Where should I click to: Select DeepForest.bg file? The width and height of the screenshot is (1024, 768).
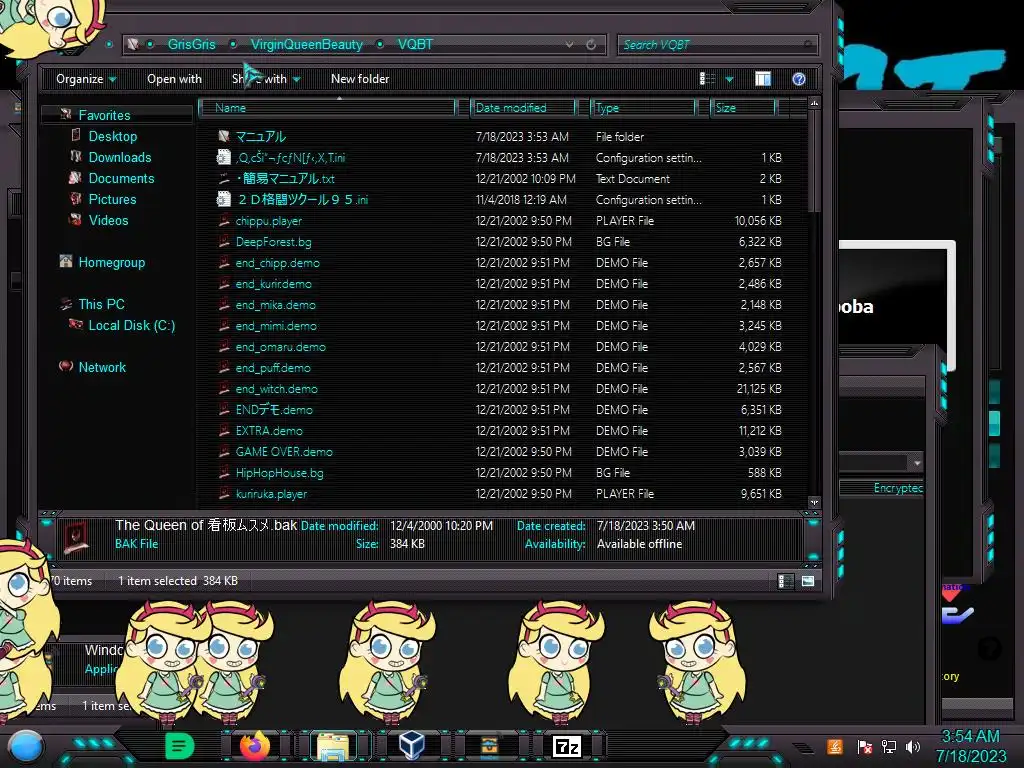coord(274,242)
